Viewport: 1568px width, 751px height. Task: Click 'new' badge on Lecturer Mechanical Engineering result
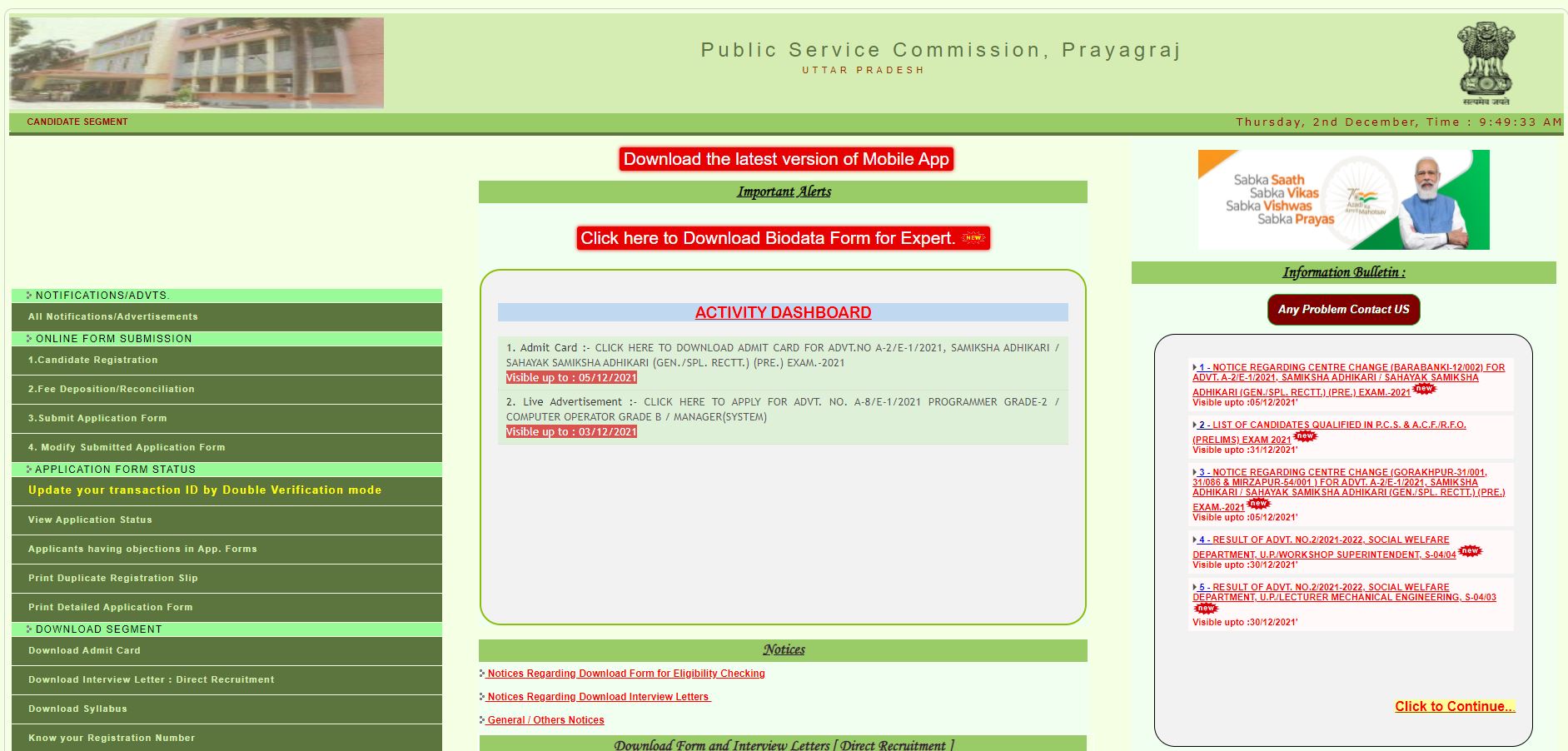pos(1206,609)
